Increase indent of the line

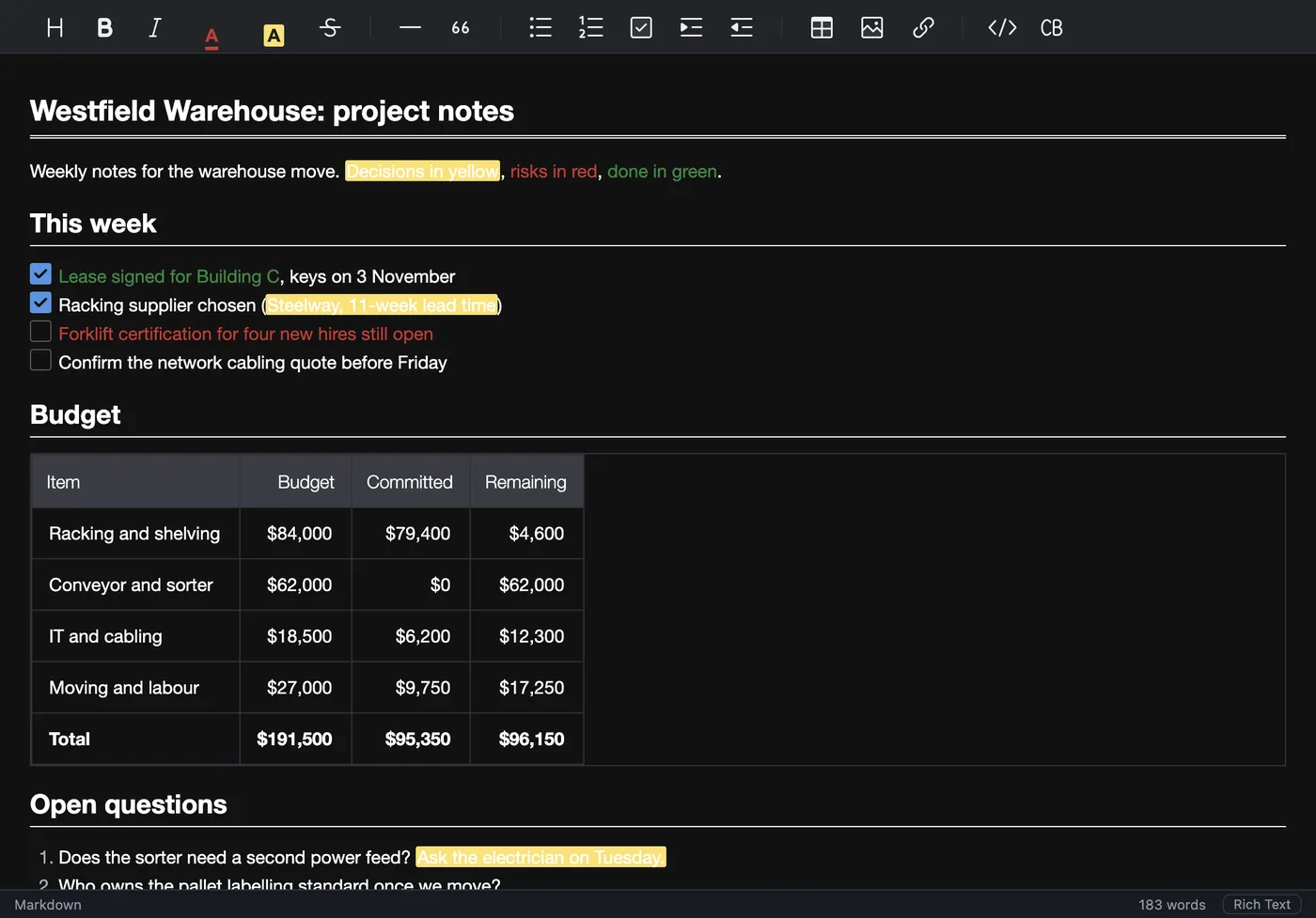click(x=691, y=27)
